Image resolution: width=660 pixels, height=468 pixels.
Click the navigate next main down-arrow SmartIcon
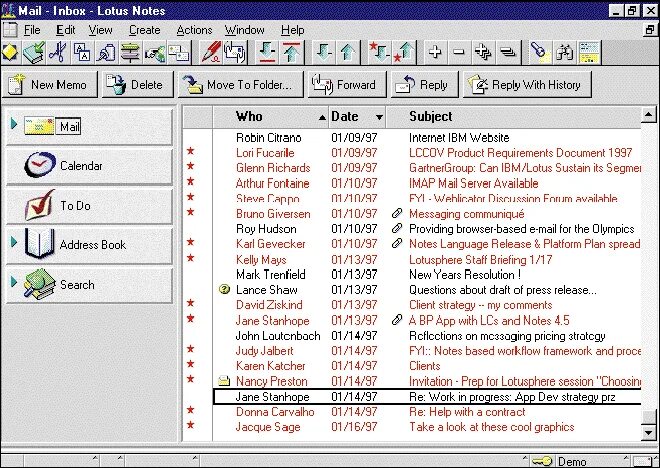click(267, 53)
